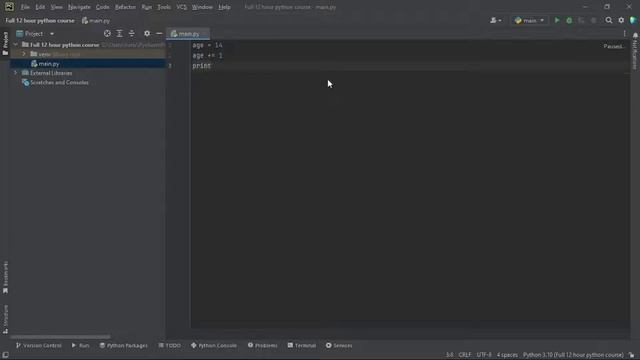Viewport: 640px width, 360px height.
Task: Open the Run menu
Action: coord(147,7)
